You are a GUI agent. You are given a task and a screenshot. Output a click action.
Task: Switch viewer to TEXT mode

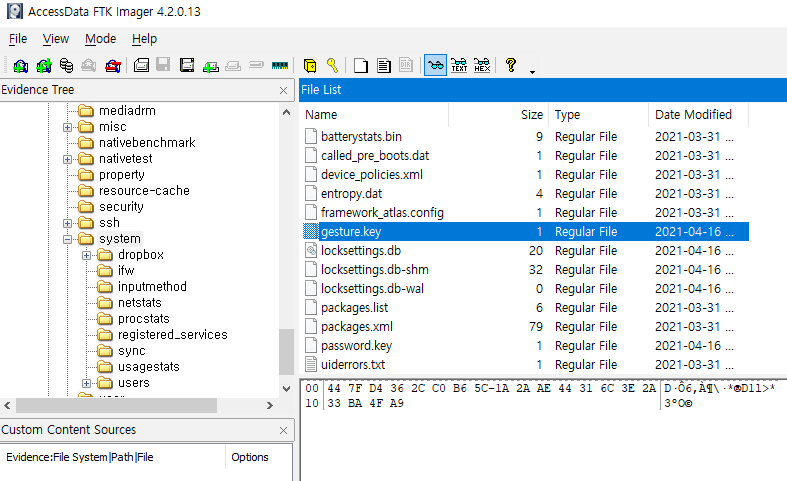point(459,65)
